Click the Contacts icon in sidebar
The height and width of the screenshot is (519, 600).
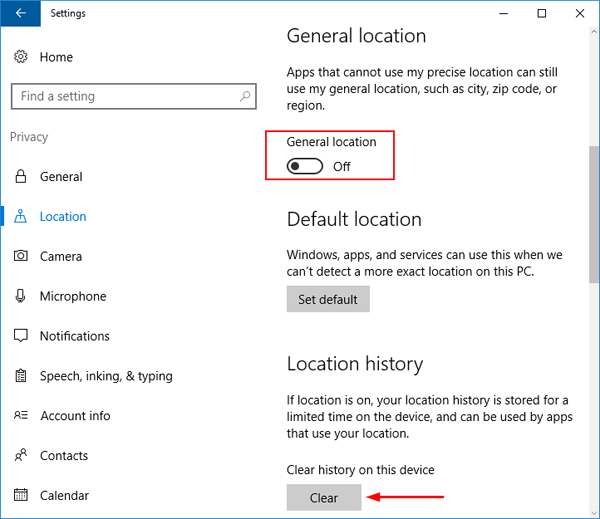[21, 456]
